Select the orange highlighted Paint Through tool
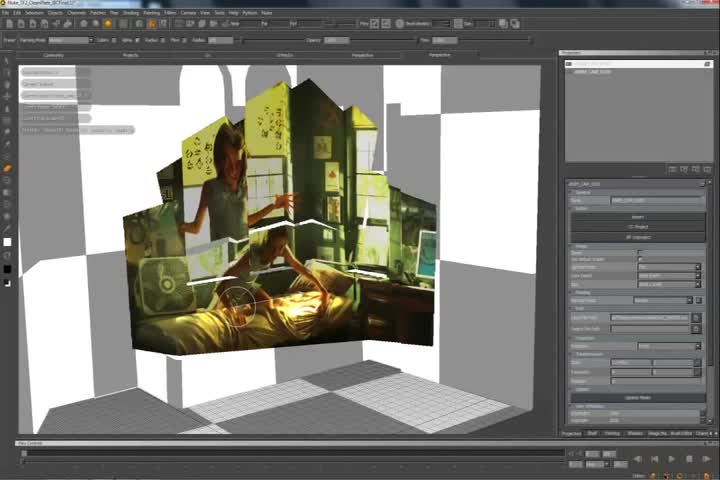This screenshot has width=720, height=480. click(8, 169)
